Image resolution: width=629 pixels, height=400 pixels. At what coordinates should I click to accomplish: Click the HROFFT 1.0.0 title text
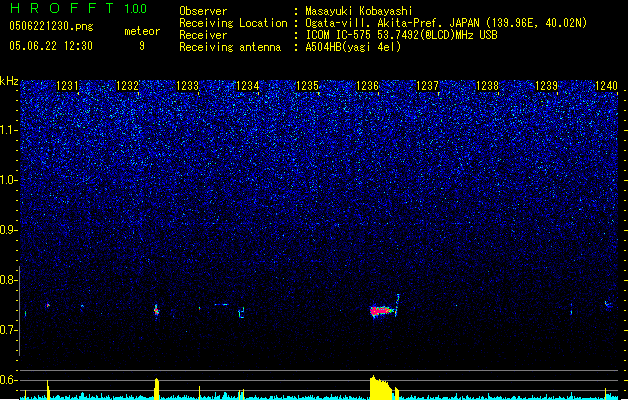pos(78,8)
